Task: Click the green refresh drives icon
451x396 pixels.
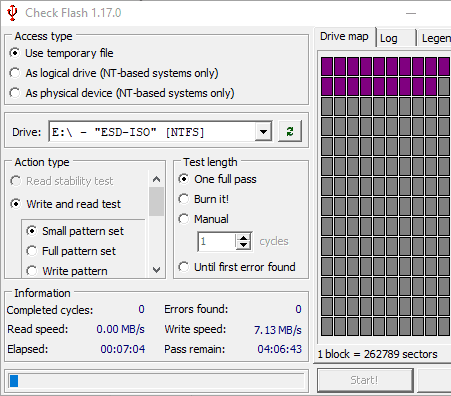Action: pos(290,131)
